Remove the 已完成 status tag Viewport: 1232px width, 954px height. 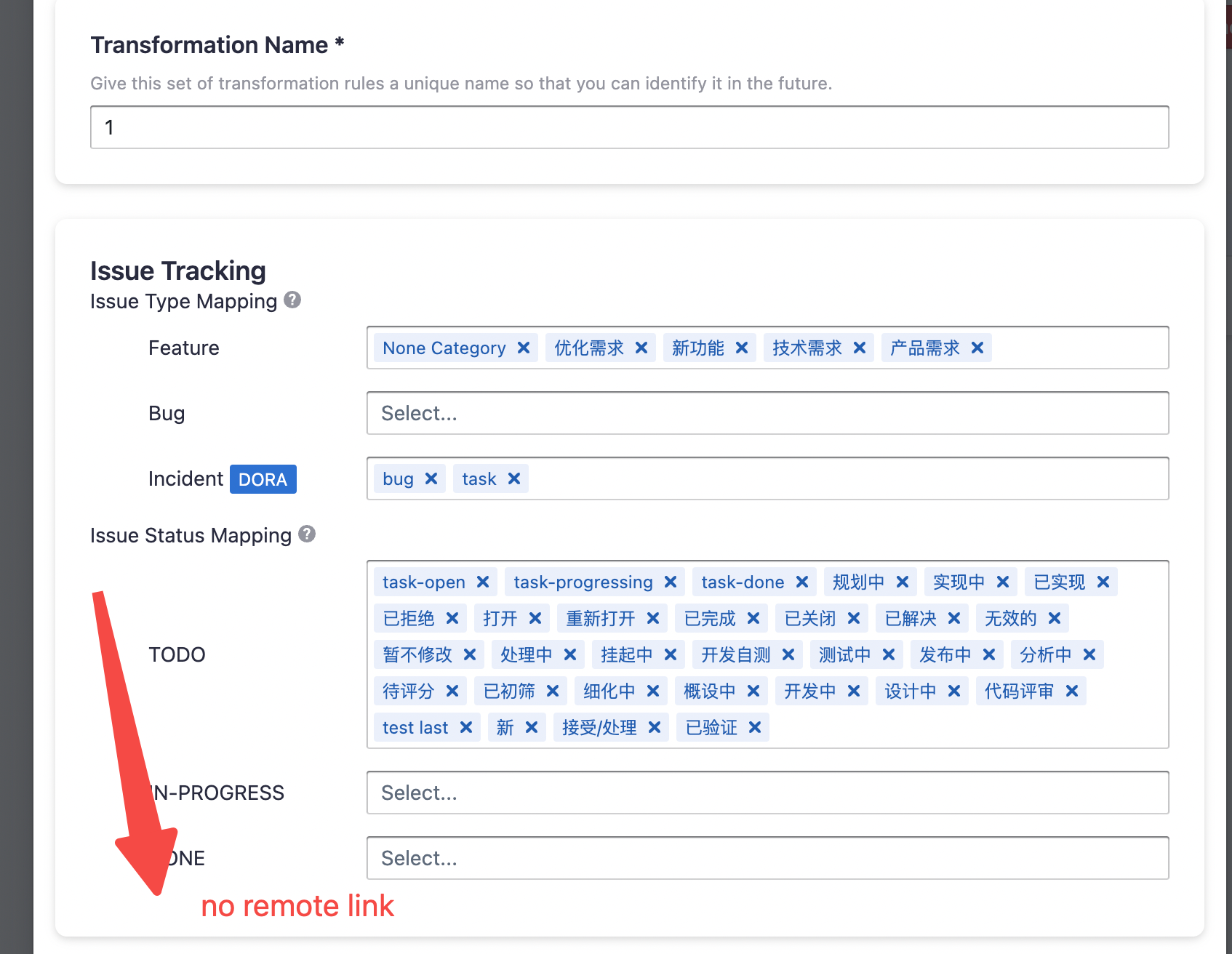pos(753,618)
